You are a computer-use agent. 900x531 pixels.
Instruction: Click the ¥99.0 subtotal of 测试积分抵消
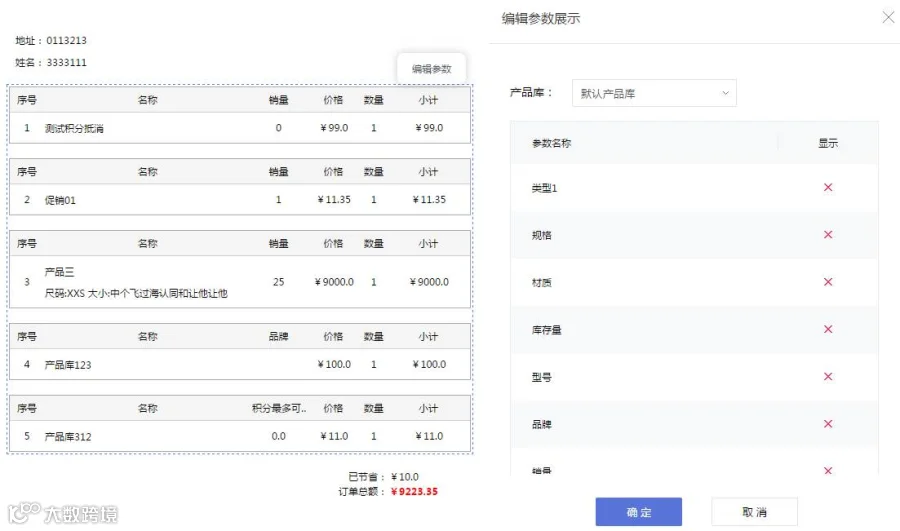pos(429,127)
